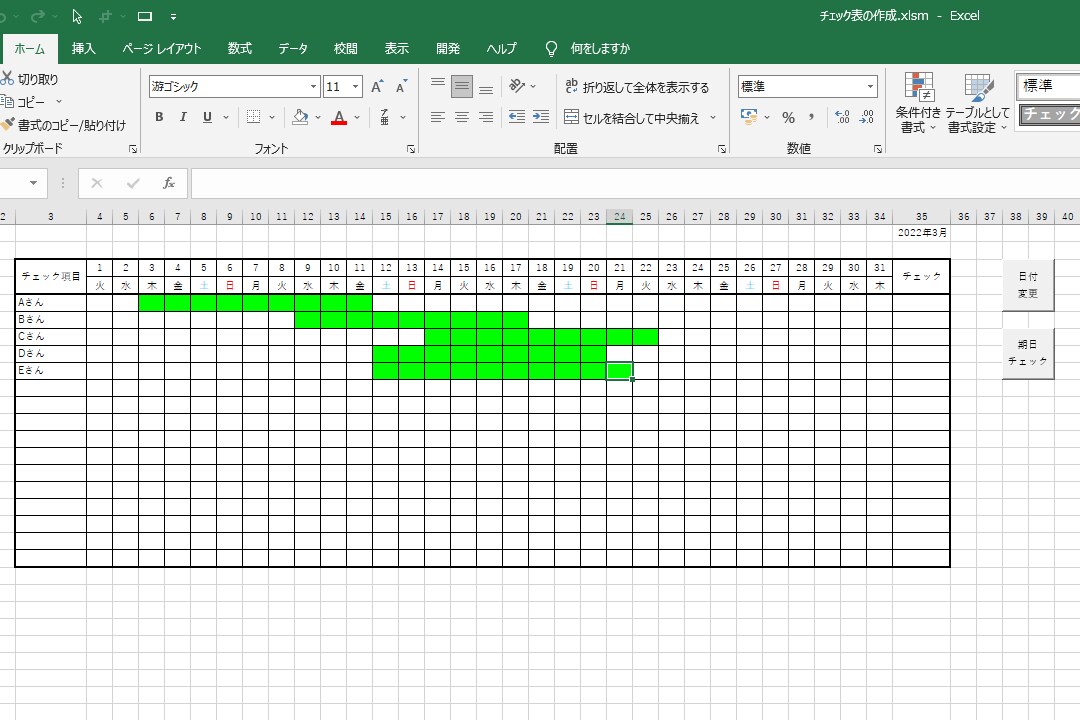1080x720 pixels.
Task: Select the 標準 cell style
Action: click(1048, 86)
